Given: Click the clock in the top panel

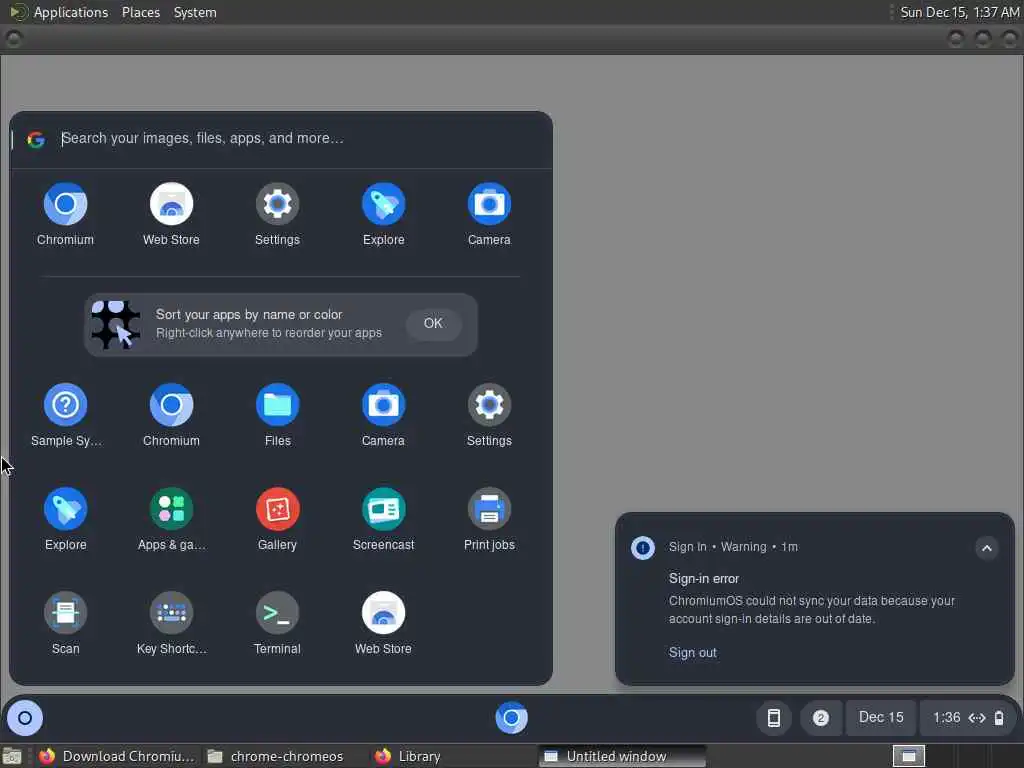Looking at the screenshot, I should 959,12.
